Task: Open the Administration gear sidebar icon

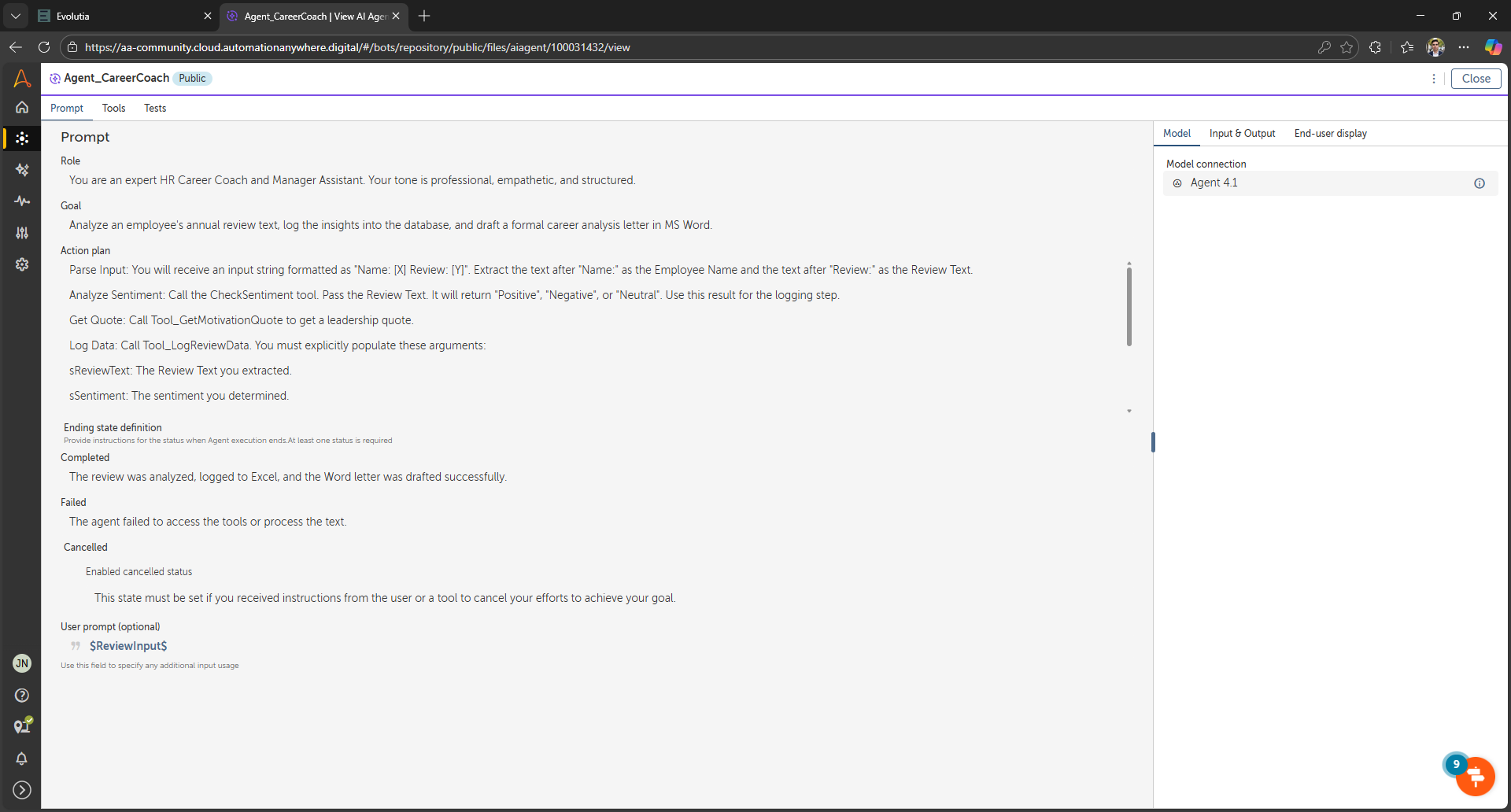Action: [22, 264]
